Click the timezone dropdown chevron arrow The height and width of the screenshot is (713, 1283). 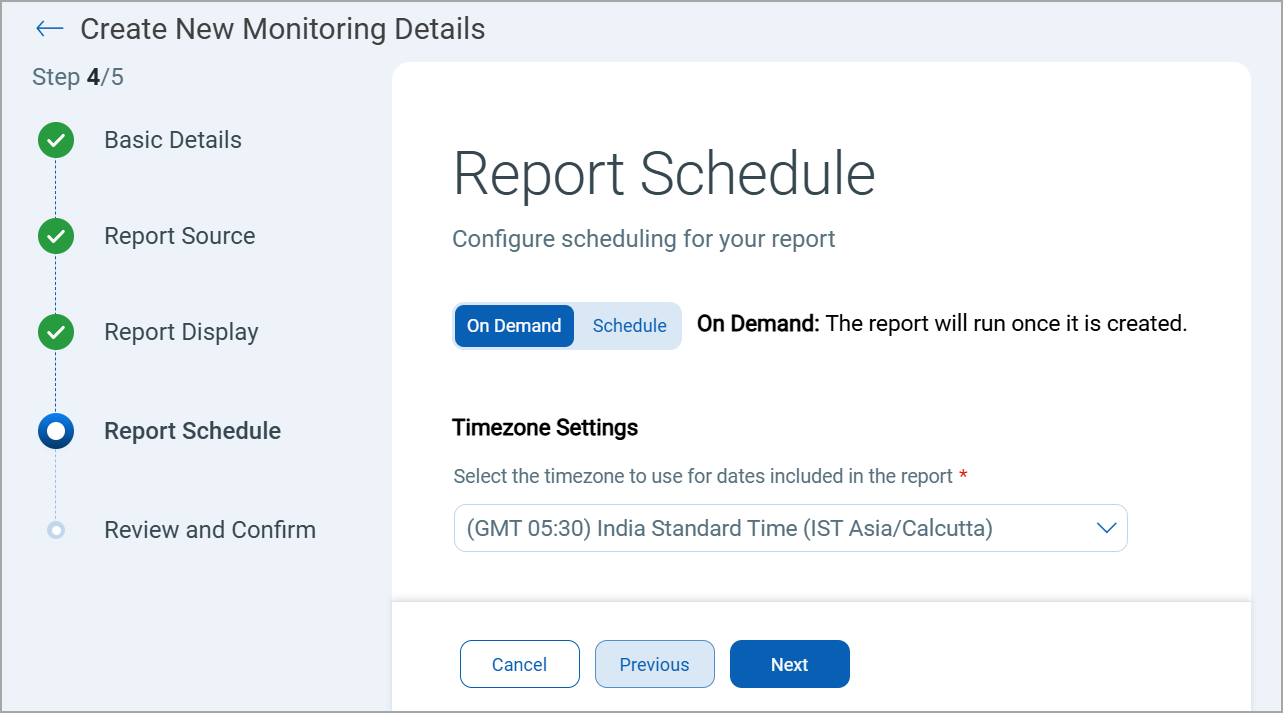1106,528
